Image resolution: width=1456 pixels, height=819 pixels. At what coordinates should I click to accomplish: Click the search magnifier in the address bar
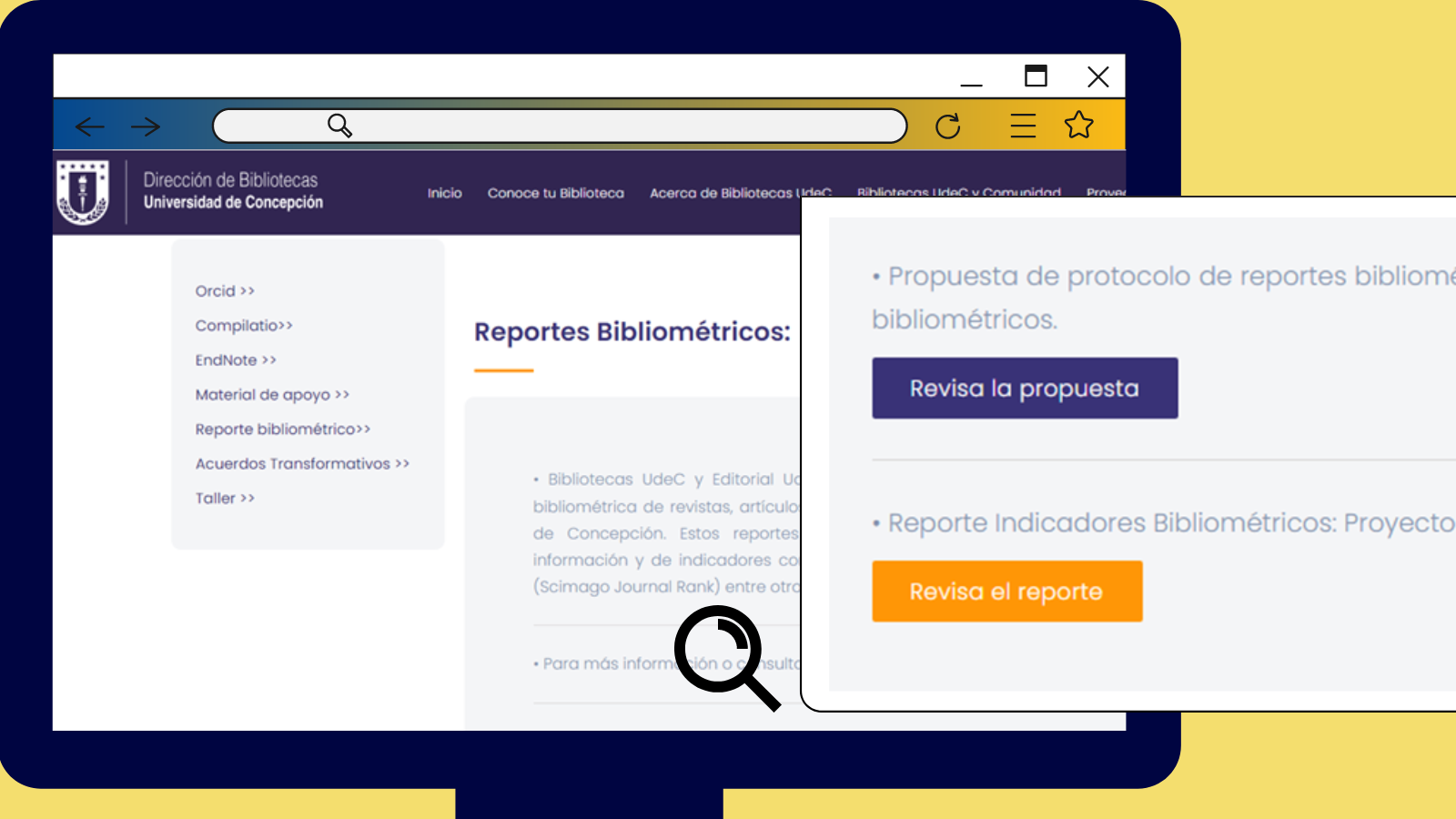tap(339, 125)
